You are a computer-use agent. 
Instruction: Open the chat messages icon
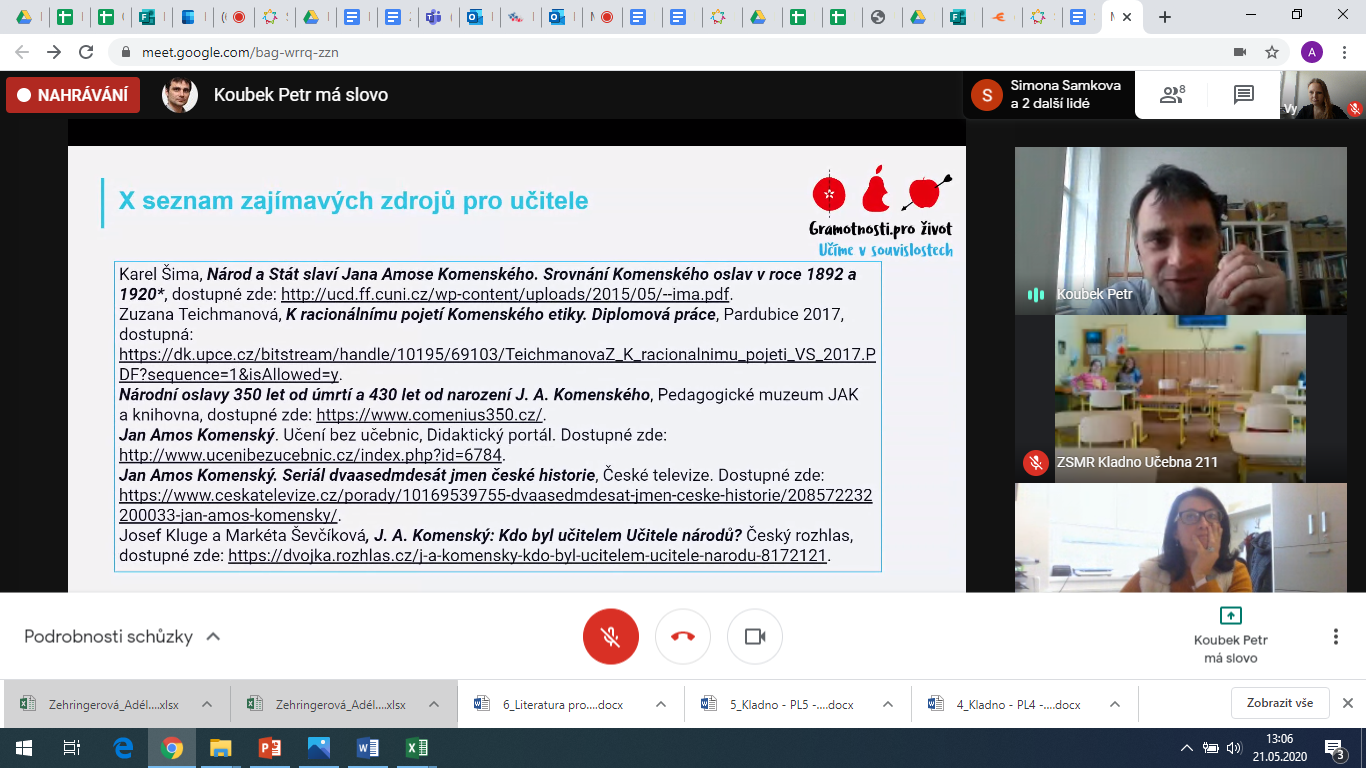tap(1243, 95)
